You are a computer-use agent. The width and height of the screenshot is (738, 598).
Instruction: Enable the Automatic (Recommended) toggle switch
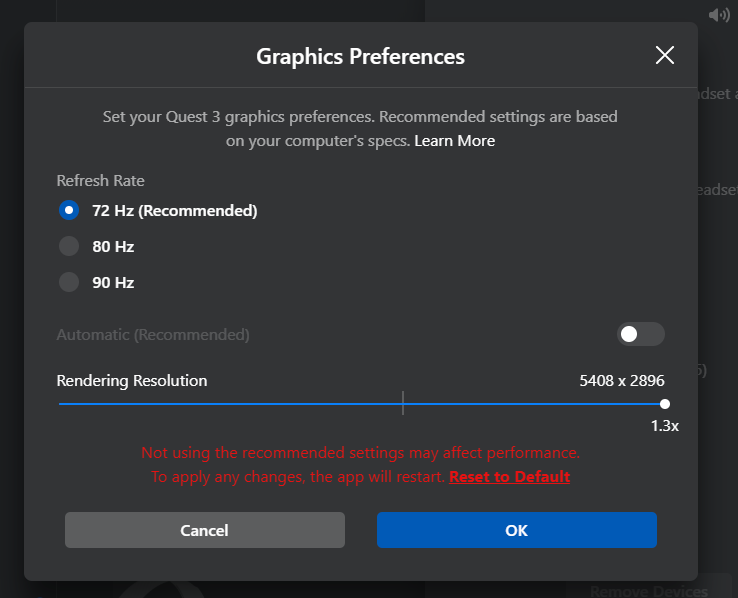(x=641, y=334)
